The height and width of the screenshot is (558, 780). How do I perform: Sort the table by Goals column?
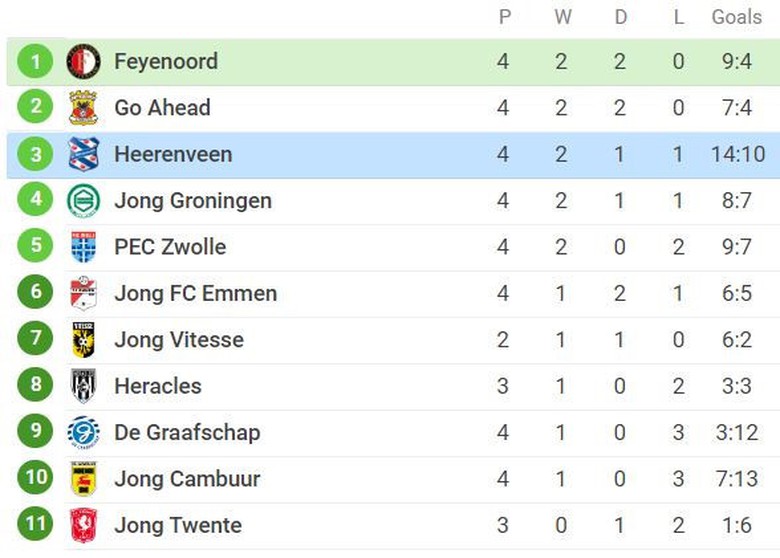click(x=736, y=16)
